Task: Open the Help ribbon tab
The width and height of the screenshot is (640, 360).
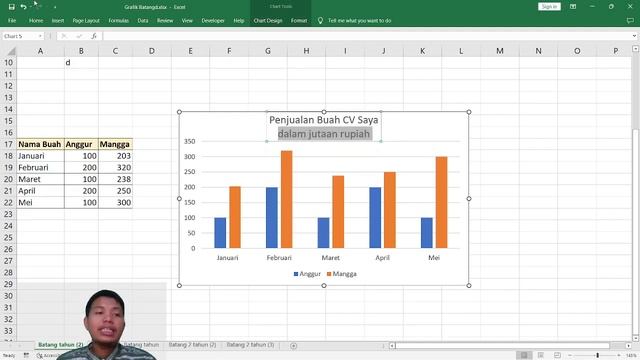Action: pyautogui.click(x=239, y=20)
